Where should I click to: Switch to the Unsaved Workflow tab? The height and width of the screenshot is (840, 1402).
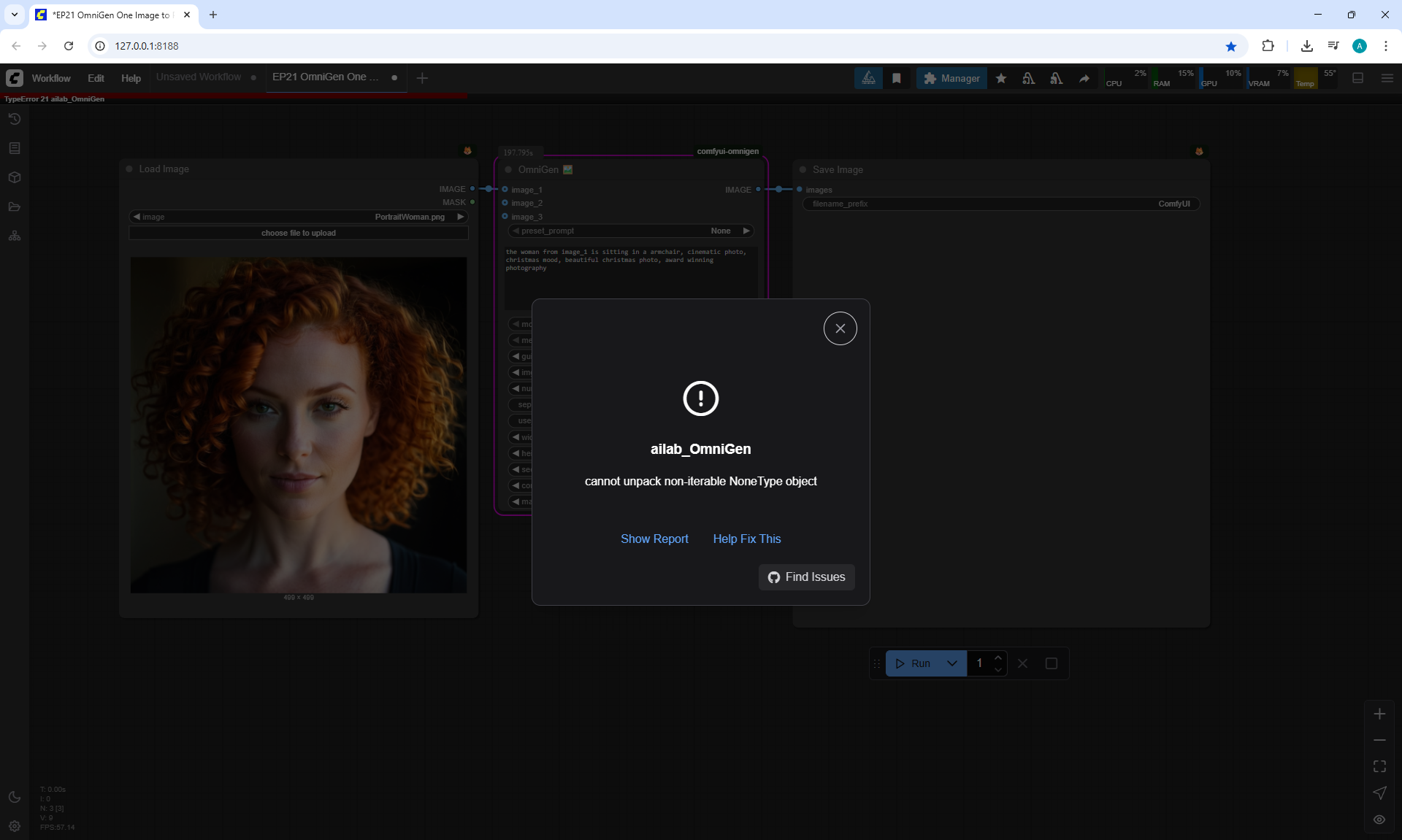(199, 77)
